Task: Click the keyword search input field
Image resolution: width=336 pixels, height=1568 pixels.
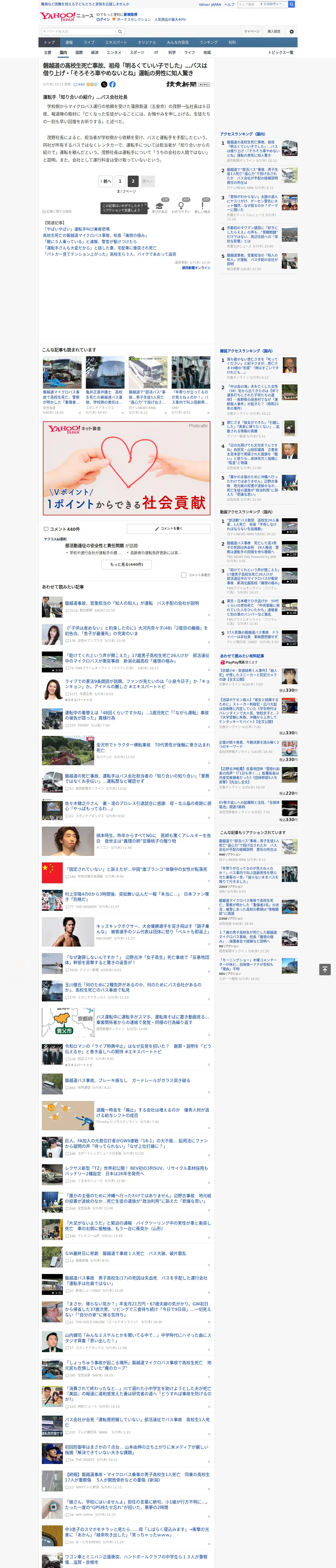Action: coord(79,31)
